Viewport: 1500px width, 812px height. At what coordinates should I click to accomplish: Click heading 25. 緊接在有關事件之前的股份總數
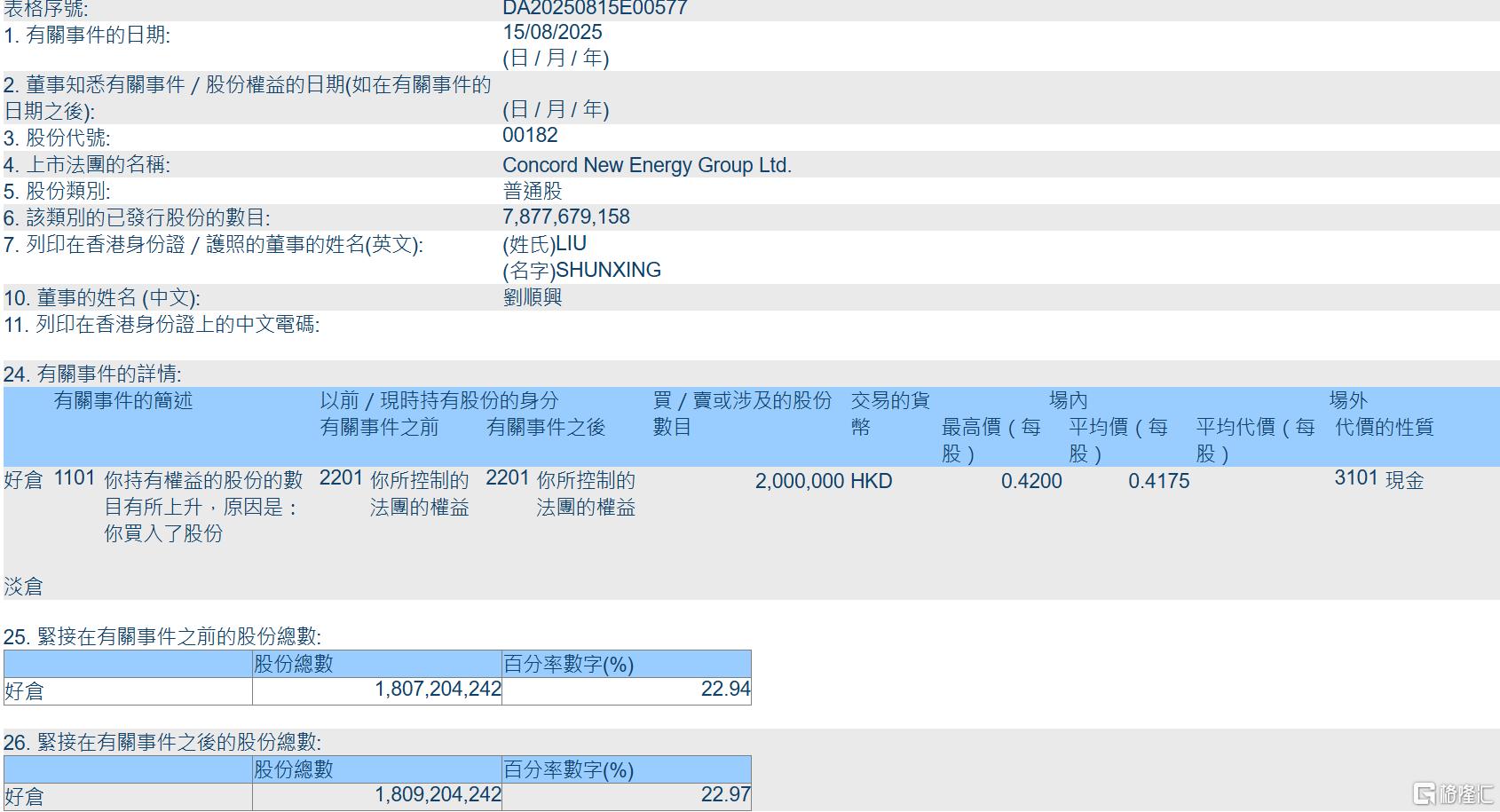click(x=162, y=637)
